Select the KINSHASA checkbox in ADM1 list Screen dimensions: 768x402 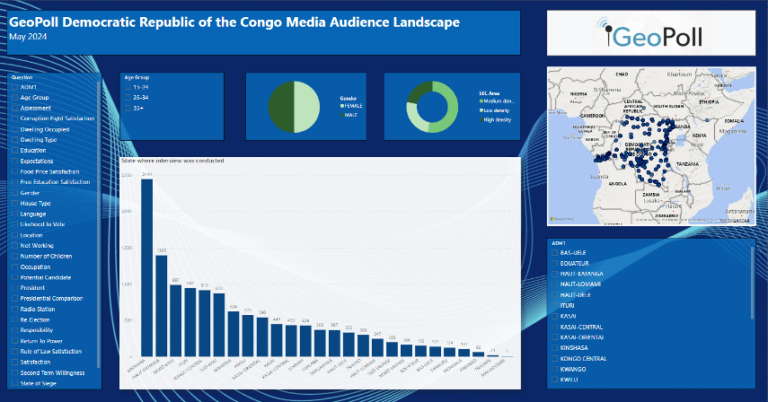tap(555, 348)
